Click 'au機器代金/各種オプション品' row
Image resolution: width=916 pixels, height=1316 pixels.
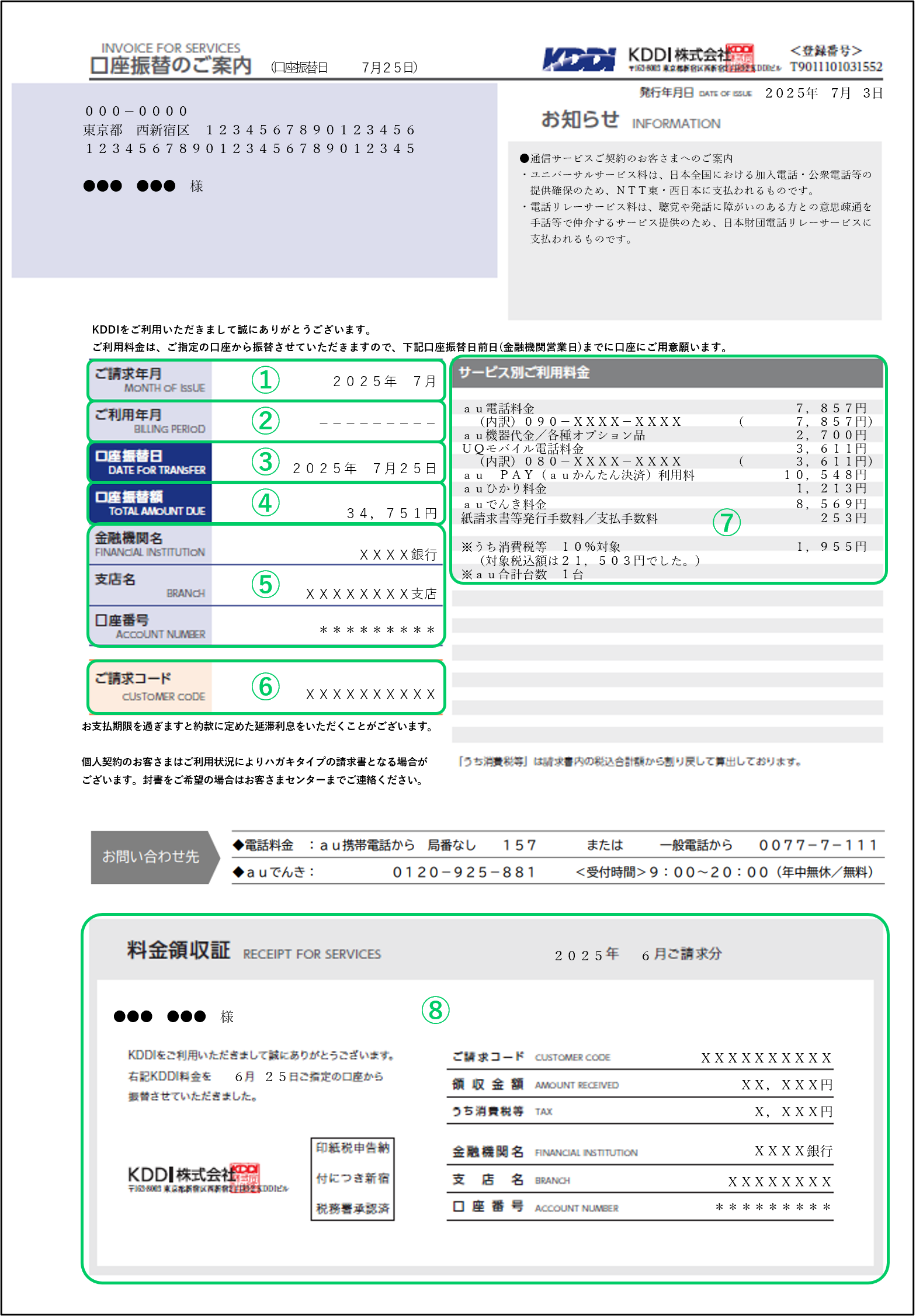(554, 435)
